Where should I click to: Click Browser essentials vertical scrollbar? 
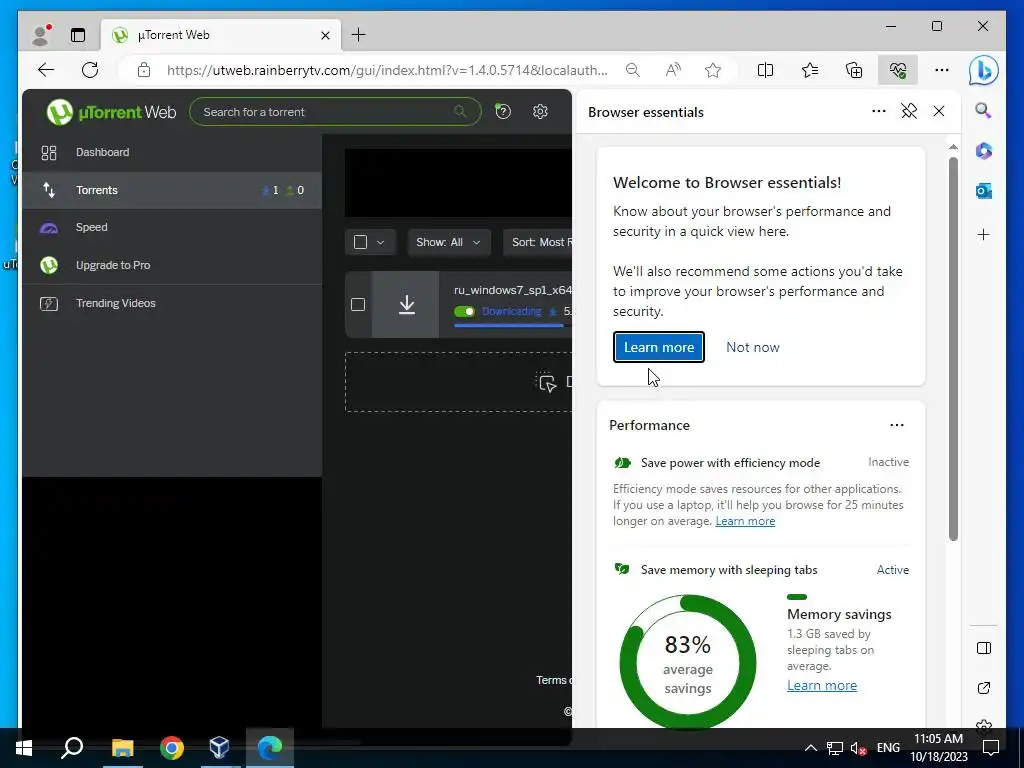click(953, 349)
